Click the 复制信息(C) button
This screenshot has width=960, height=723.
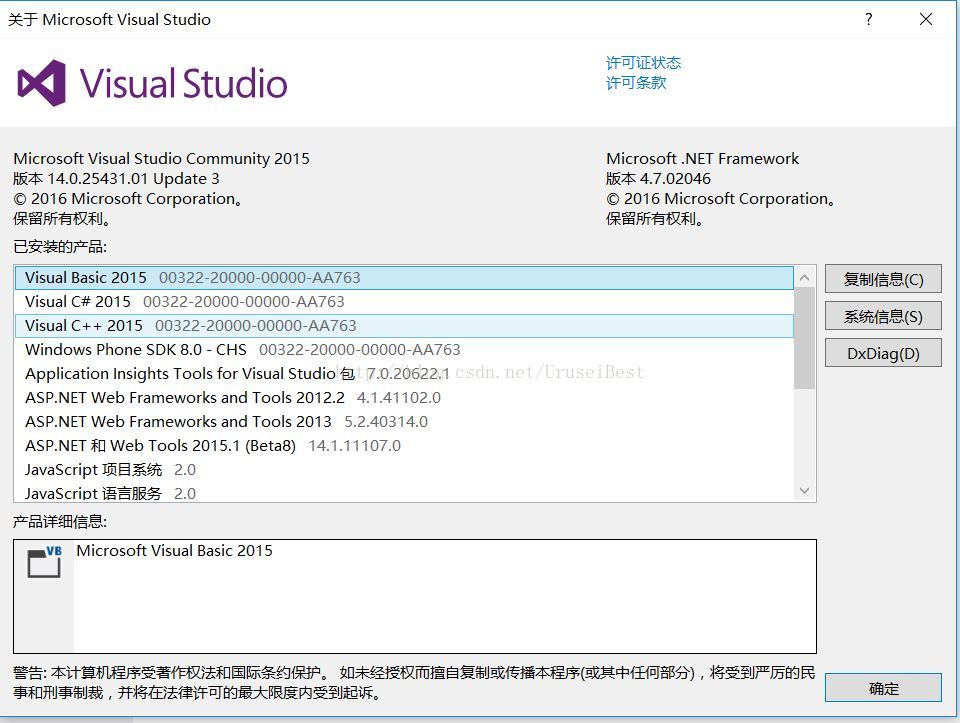pyautogui.click(x=883, y=279)
